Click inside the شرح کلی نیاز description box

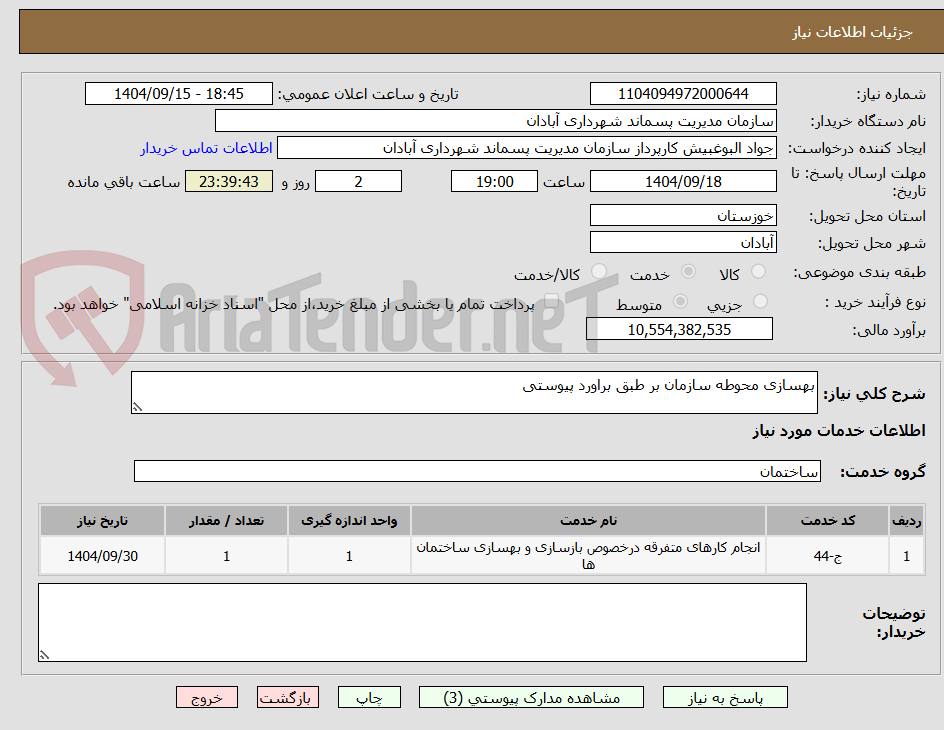point(476,392)
